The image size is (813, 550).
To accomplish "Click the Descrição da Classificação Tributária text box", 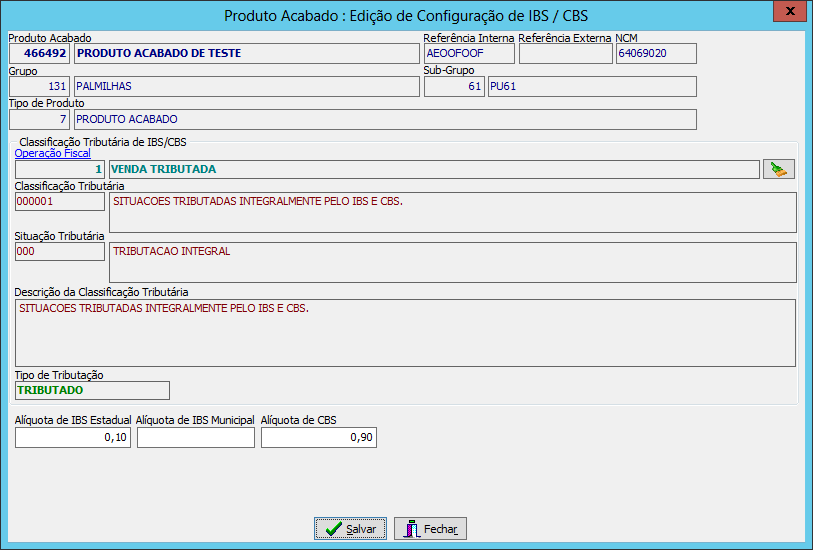I will pyautogui.click(x=404, y=332).
